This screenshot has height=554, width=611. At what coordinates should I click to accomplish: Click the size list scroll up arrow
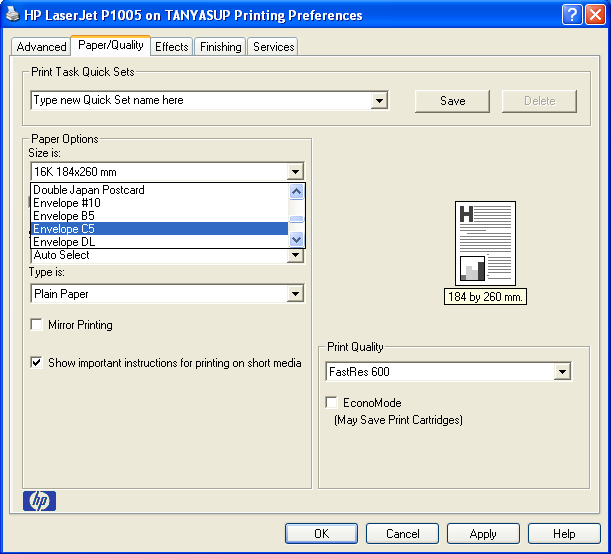click(297, 191)
